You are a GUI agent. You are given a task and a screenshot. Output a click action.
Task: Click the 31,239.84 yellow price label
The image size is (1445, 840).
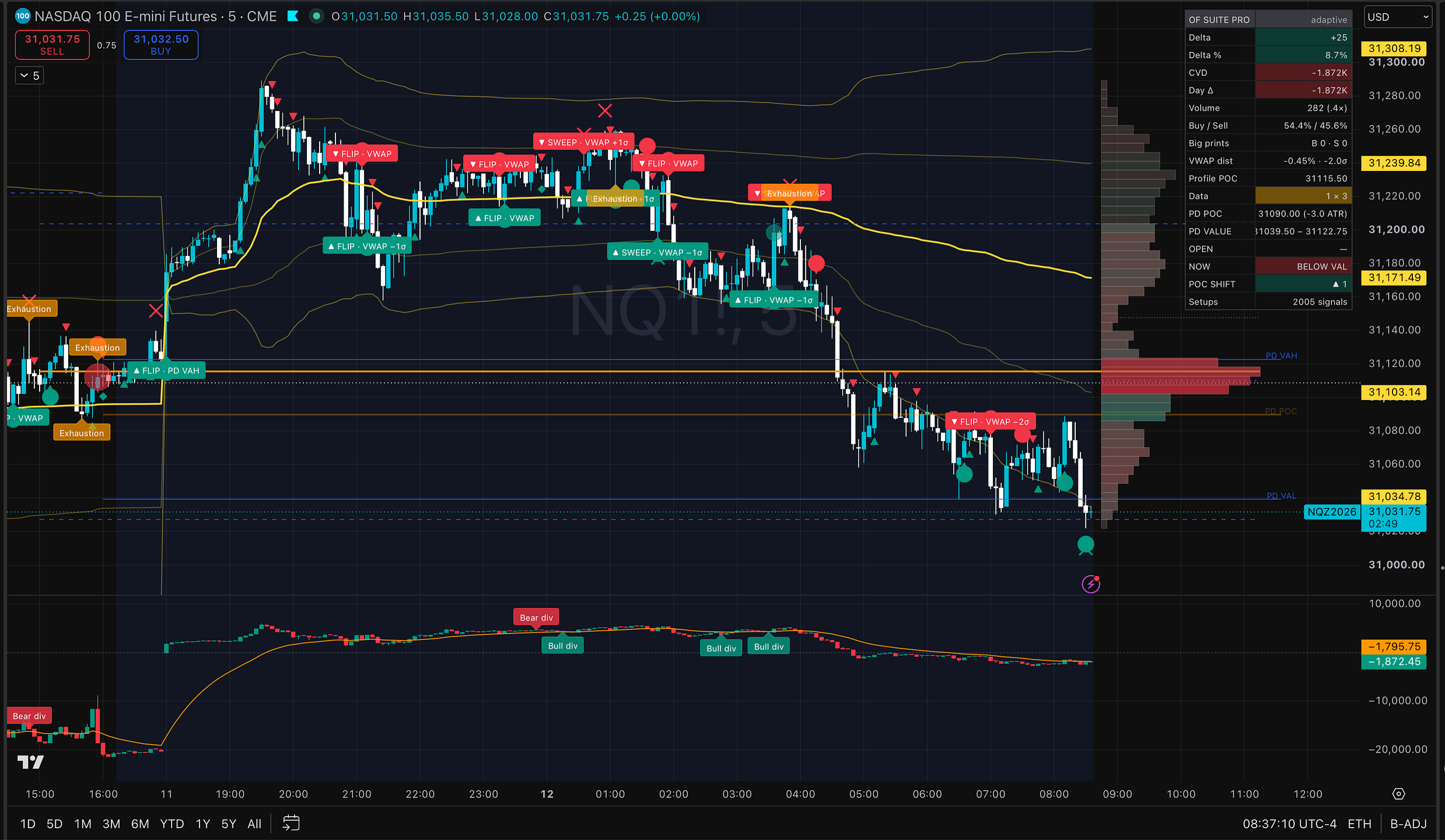[x=1394, y=163]
